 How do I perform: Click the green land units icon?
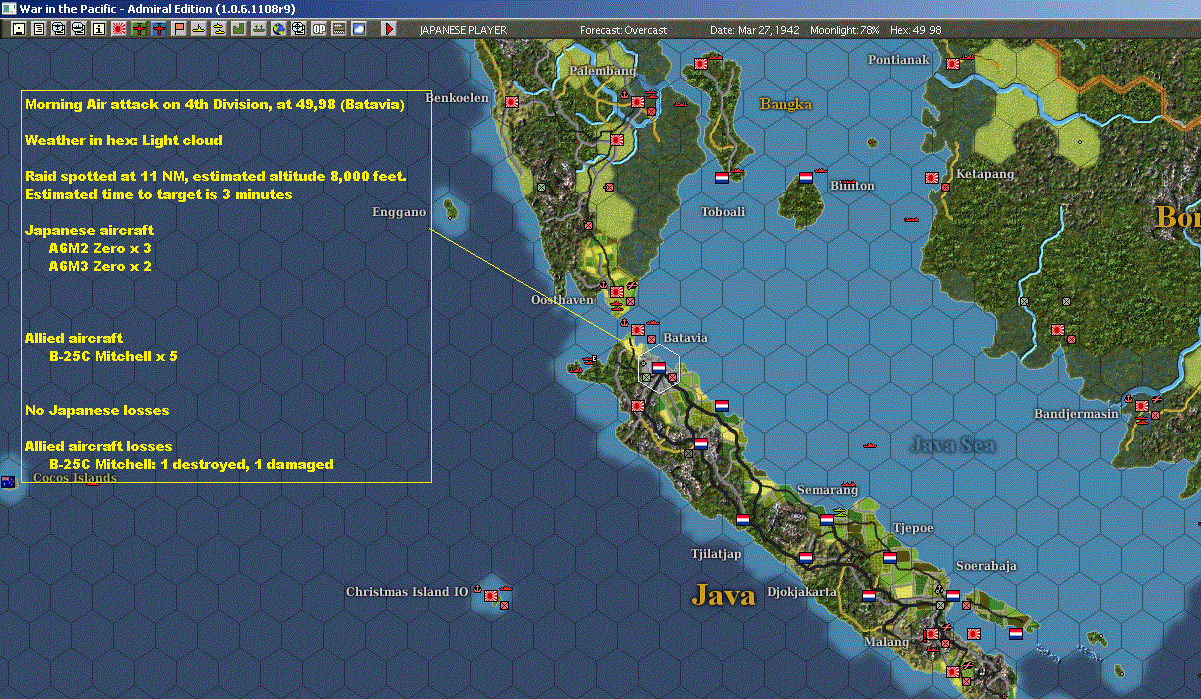[x=239, y=29]
